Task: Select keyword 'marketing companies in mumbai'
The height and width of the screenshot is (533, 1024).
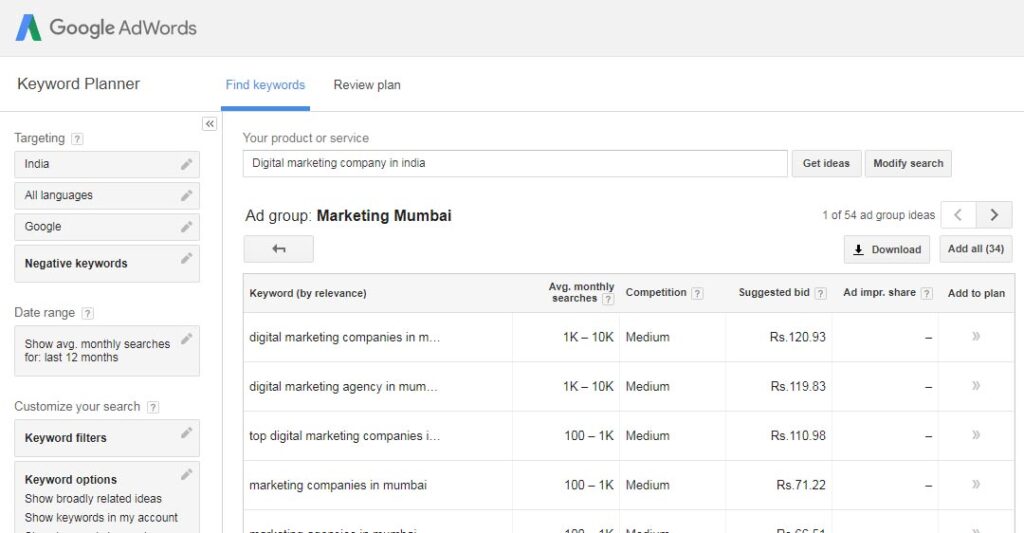Action: 338,485
